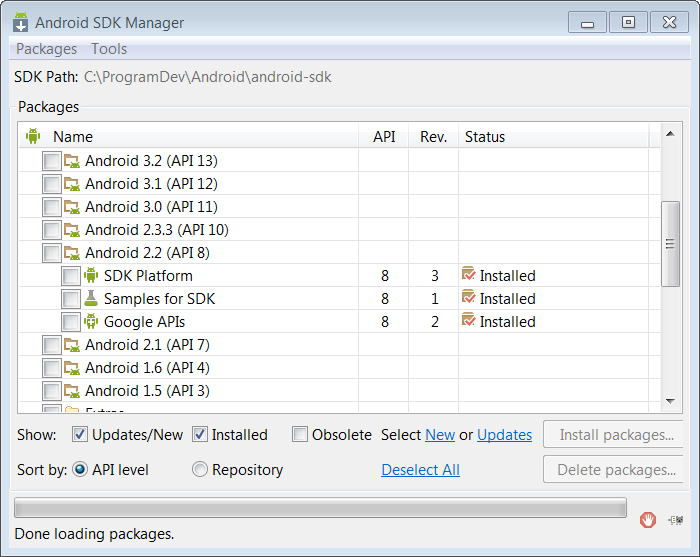Check the Android 2.2 (API 8) checkbox
Image resolution: width=700 pixels, height=557 pixels.
52,253
